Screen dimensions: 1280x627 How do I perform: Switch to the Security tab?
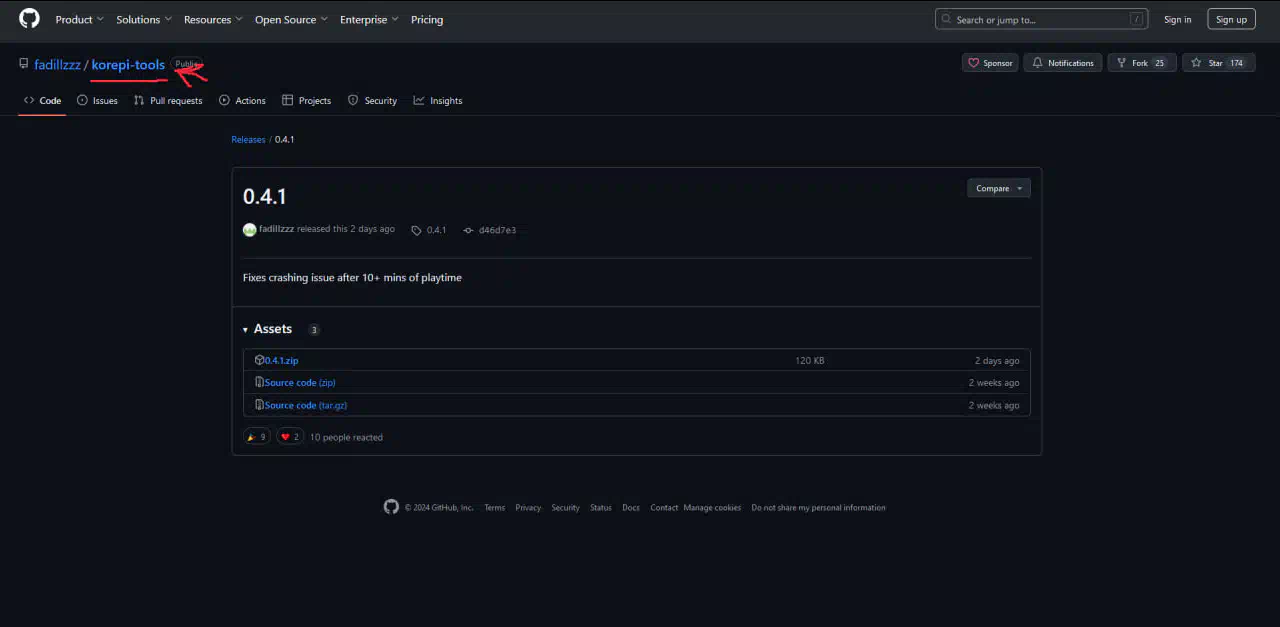[372, 100]
